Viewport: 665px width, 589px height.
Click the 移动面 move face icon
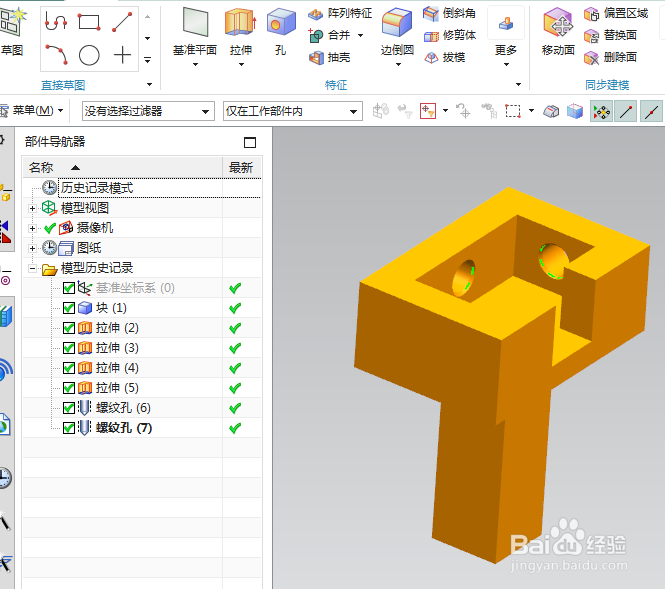click(x=558, y=24)
